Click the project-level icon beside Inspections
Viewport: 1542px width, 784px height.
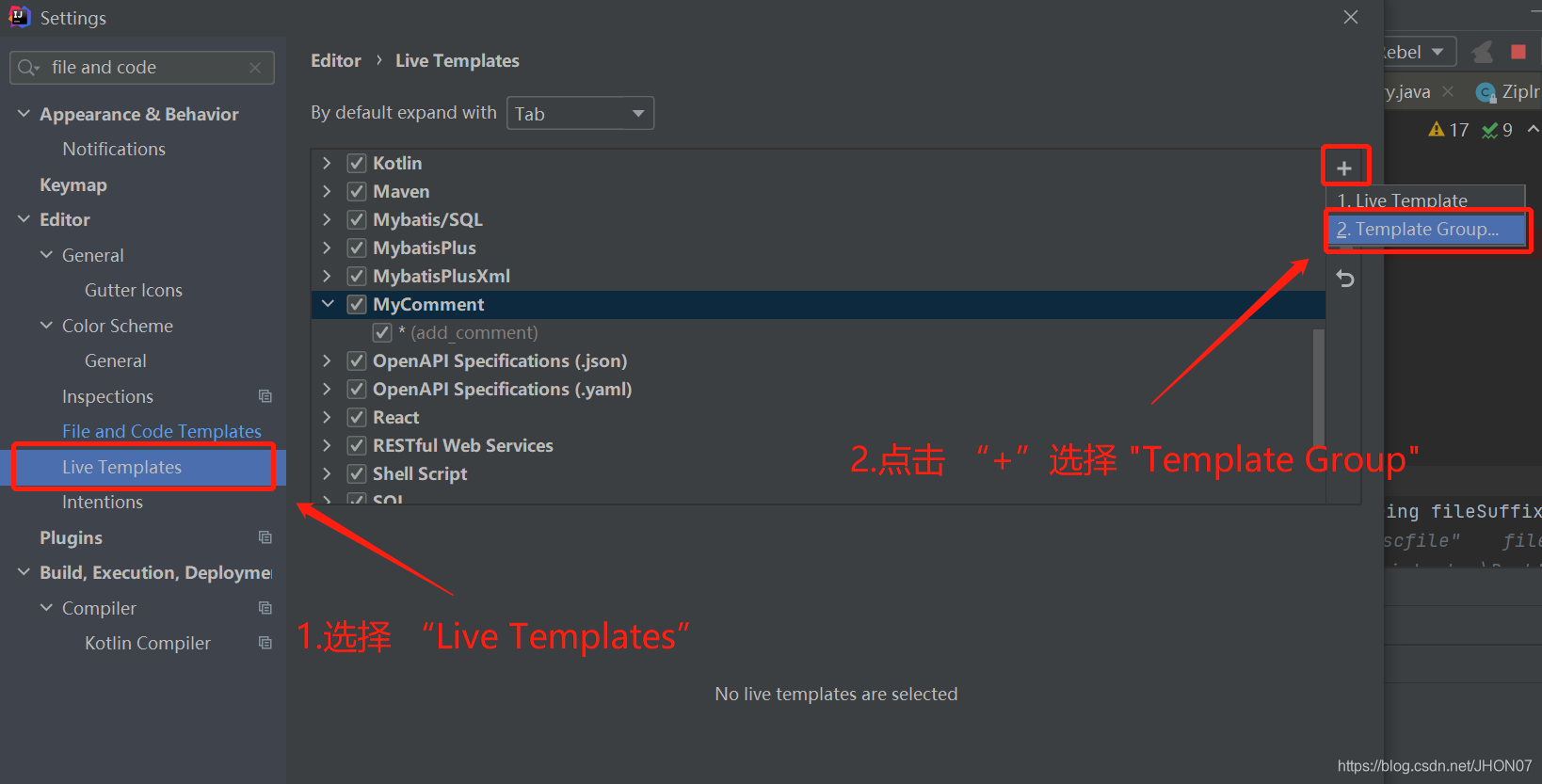(265, 396)
